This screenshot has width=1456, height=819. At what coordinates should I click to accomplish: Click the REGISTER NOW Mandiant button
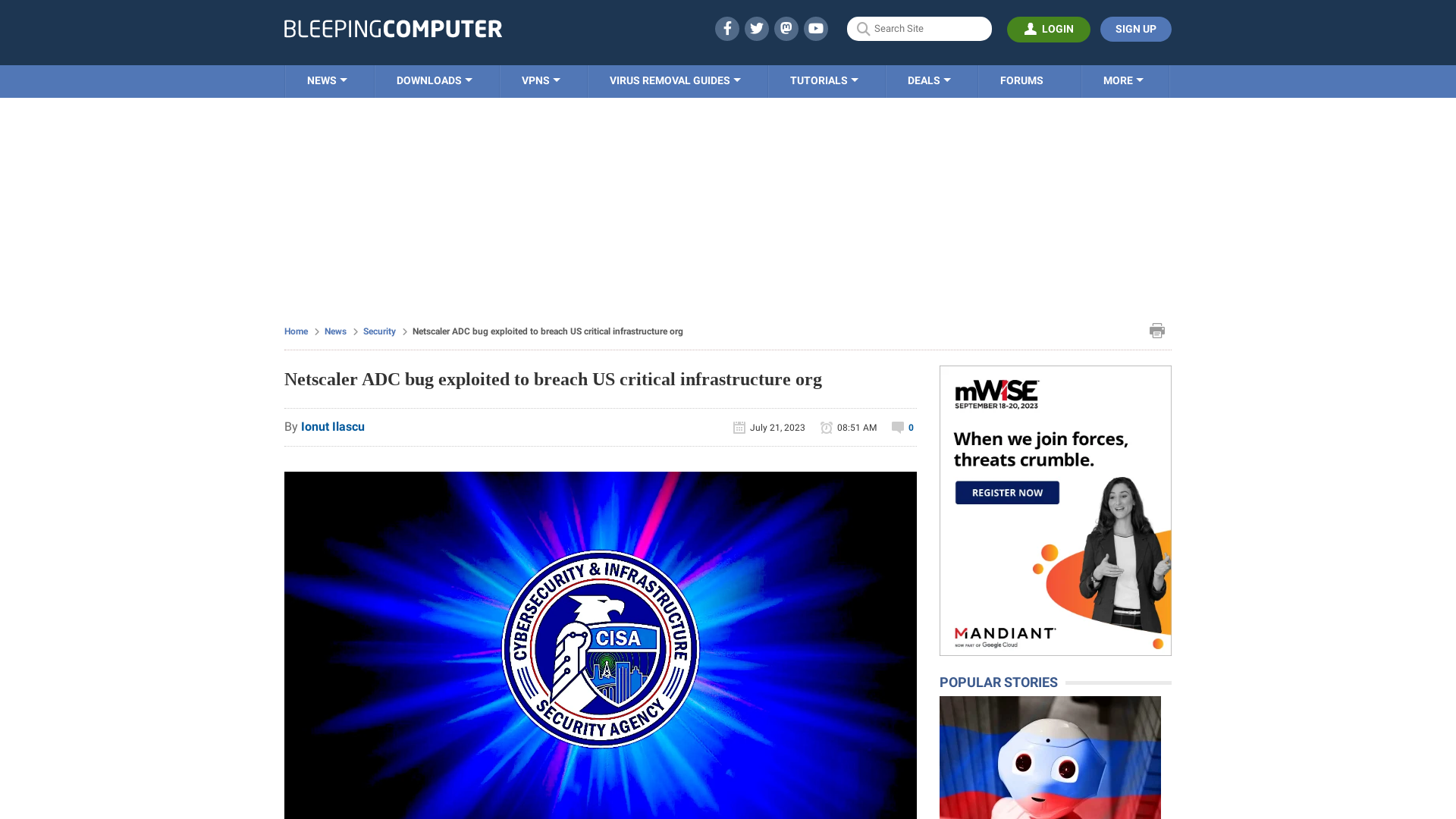coord(1007,492)
